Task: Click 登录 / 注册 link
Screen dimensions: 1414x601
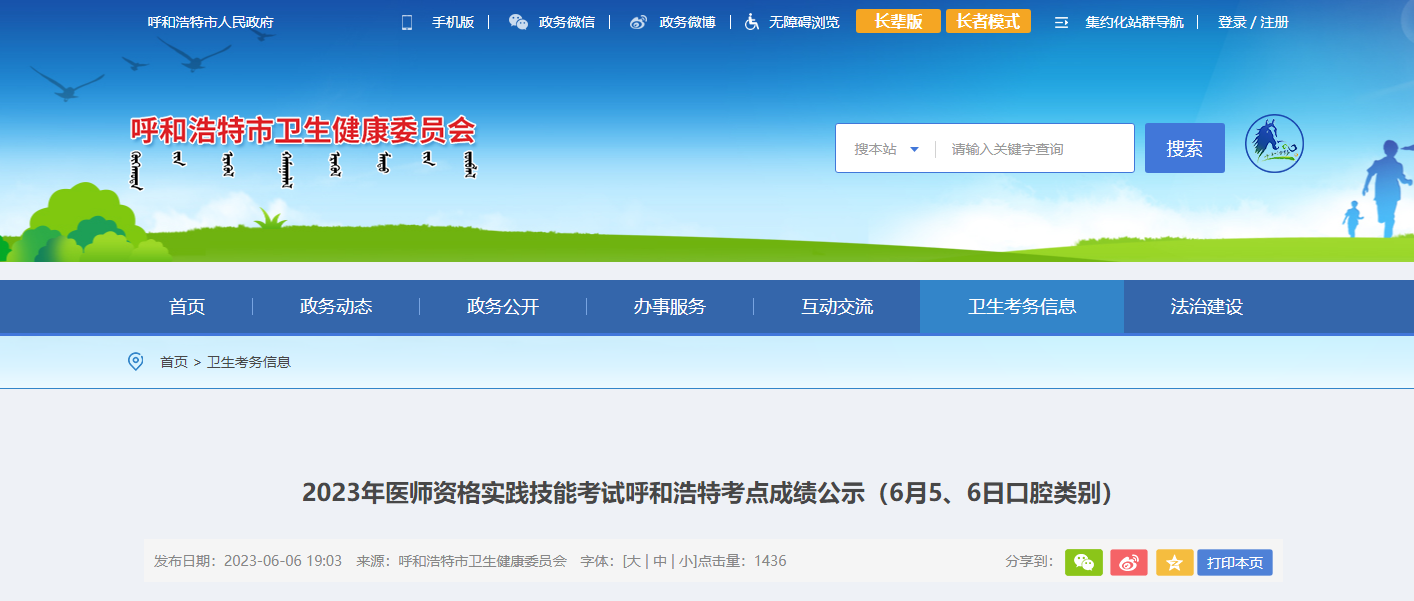Action: [1253, 22]
